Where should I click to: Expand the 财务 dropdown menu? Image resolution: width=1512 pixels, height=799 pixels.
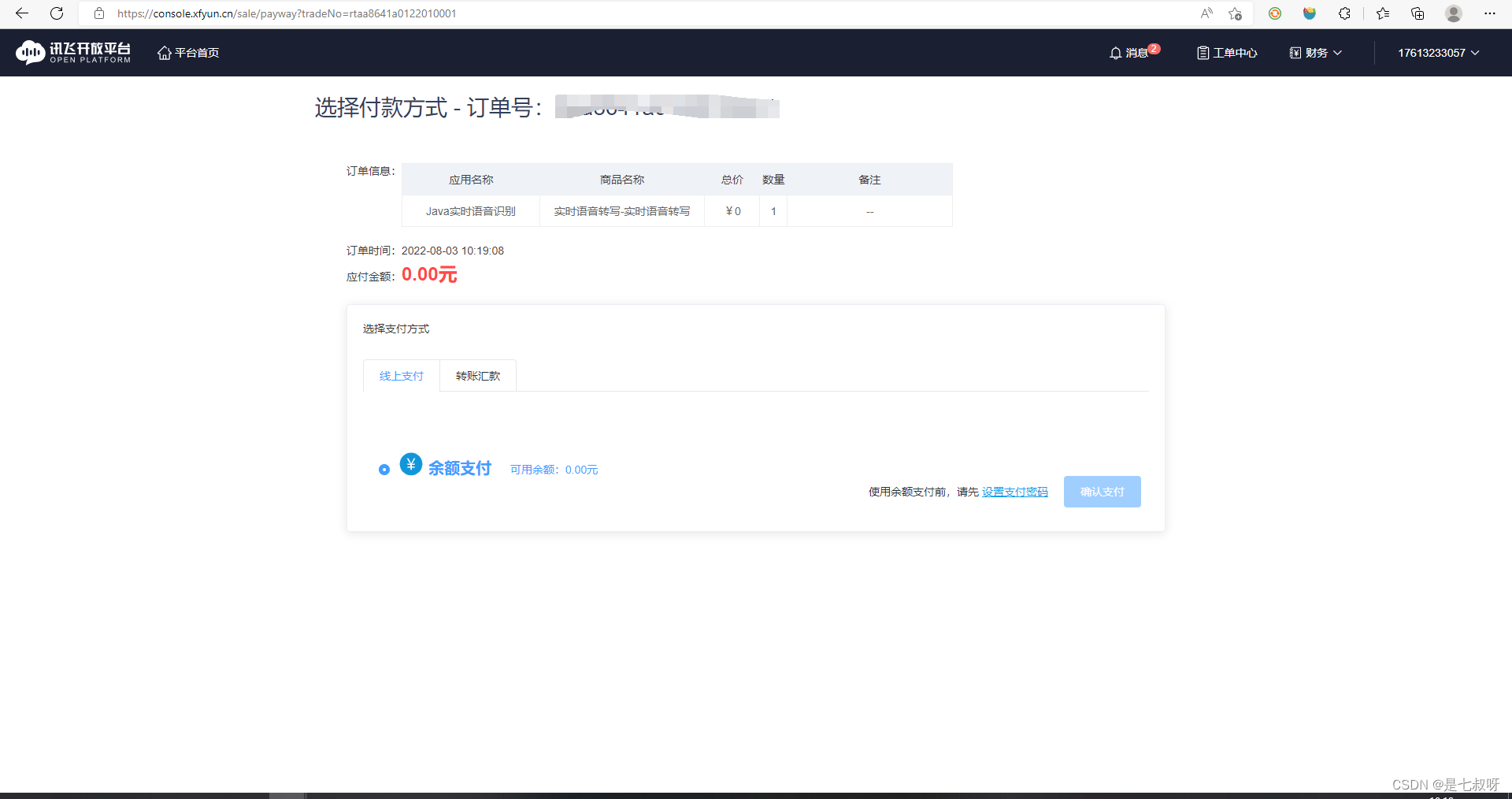[1314, 53]
